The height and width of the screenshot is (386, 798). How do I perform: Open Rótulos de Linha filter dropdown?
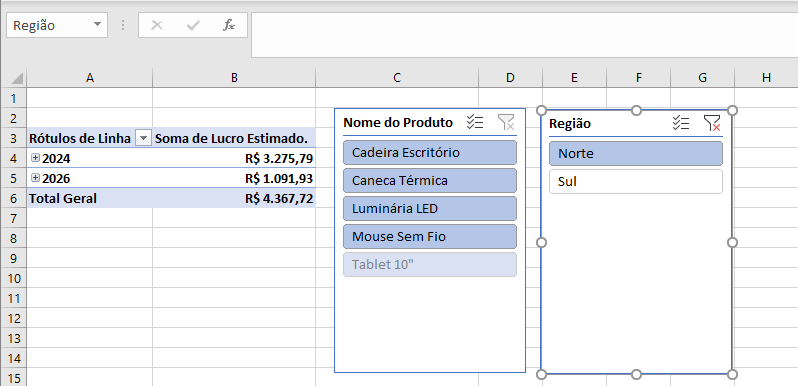(x=145, y=138)
